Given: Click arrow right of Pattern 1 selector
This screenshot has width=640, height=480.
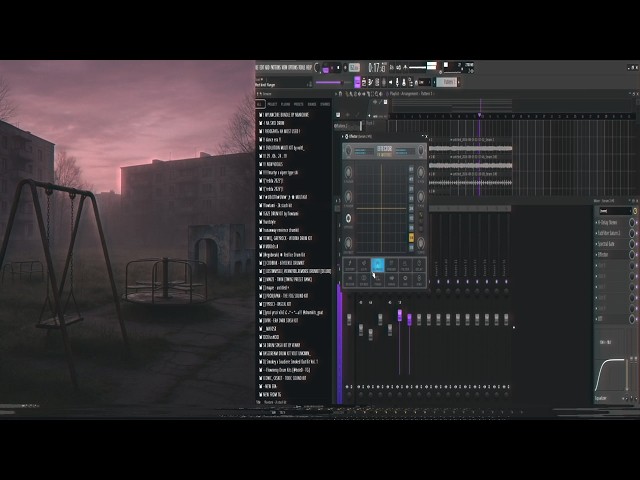Looking at the screenshot, I should pyautogui.click(x=459, y=82).
